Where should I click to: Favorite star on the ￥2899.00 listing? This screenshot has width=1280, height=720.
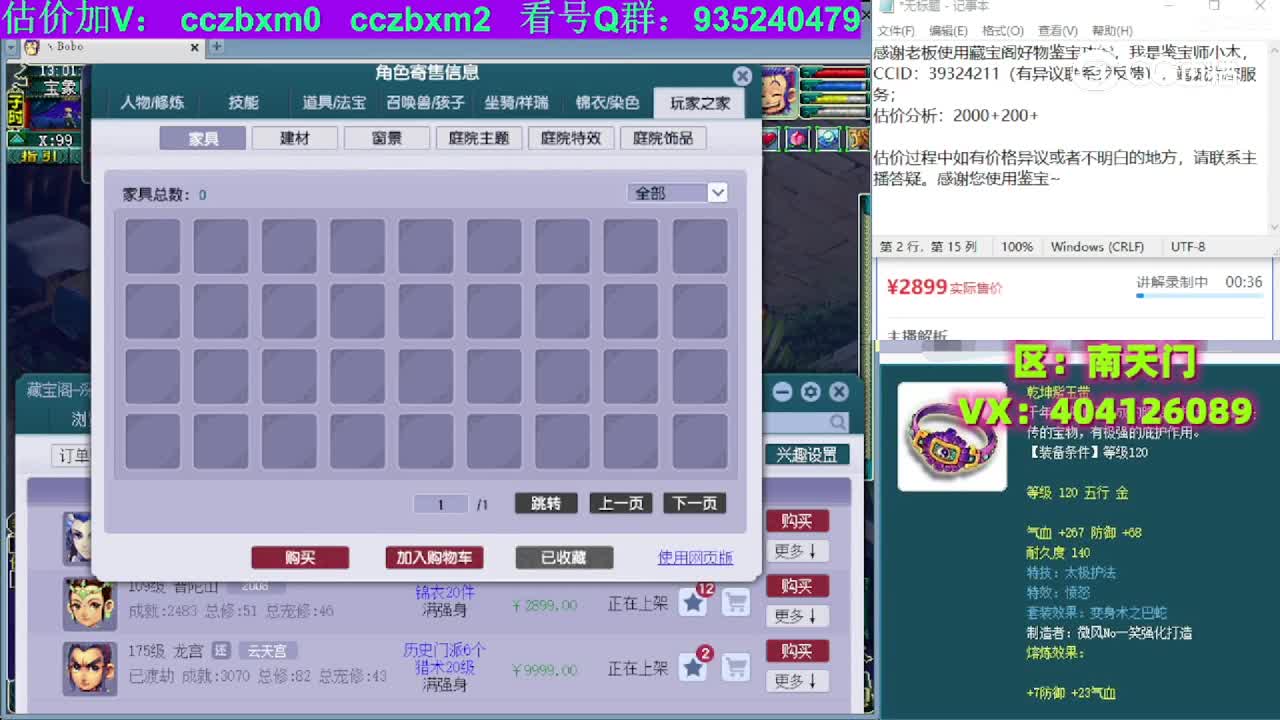693,602
